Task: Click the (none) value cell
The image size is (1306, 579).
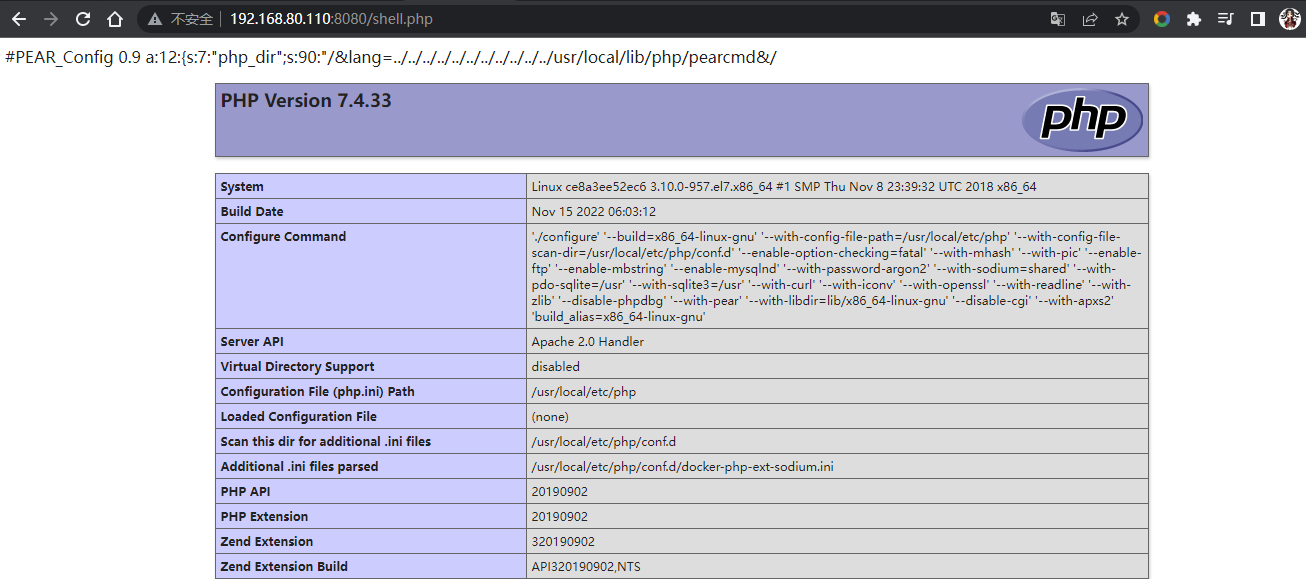Action: pos(837,416)
